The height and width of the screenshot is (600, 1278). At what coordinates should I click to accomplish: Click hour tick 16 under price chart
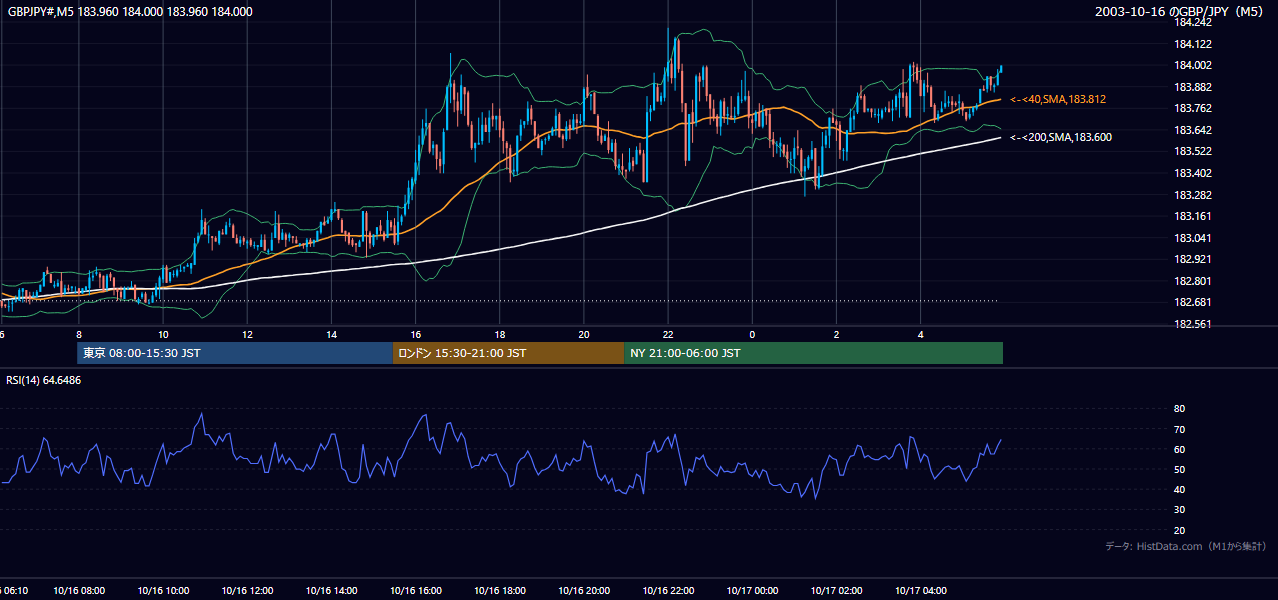click(415, 335)
